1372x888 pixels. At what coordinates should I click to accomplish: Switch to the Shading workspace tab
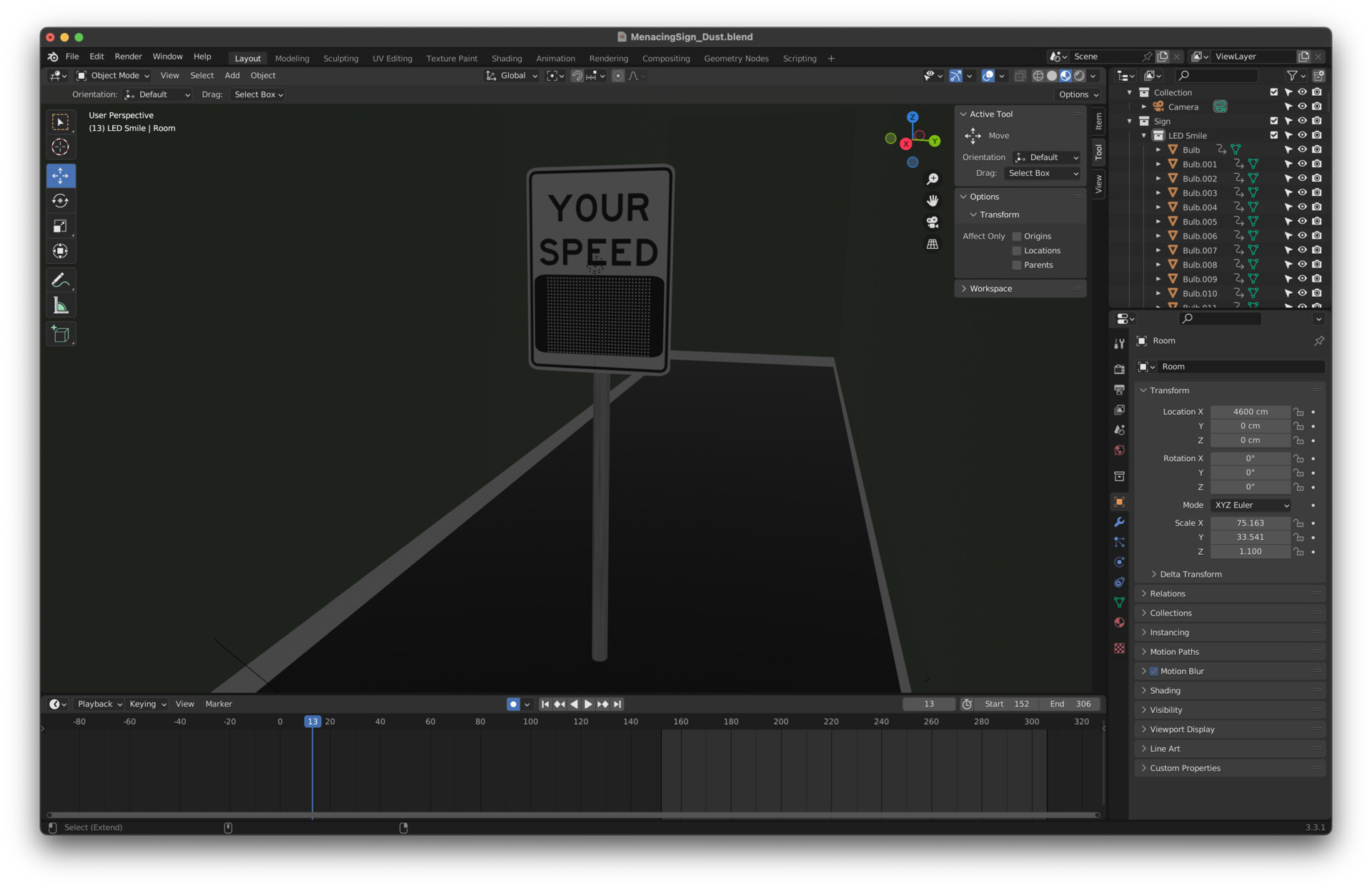tap(506, 59)
